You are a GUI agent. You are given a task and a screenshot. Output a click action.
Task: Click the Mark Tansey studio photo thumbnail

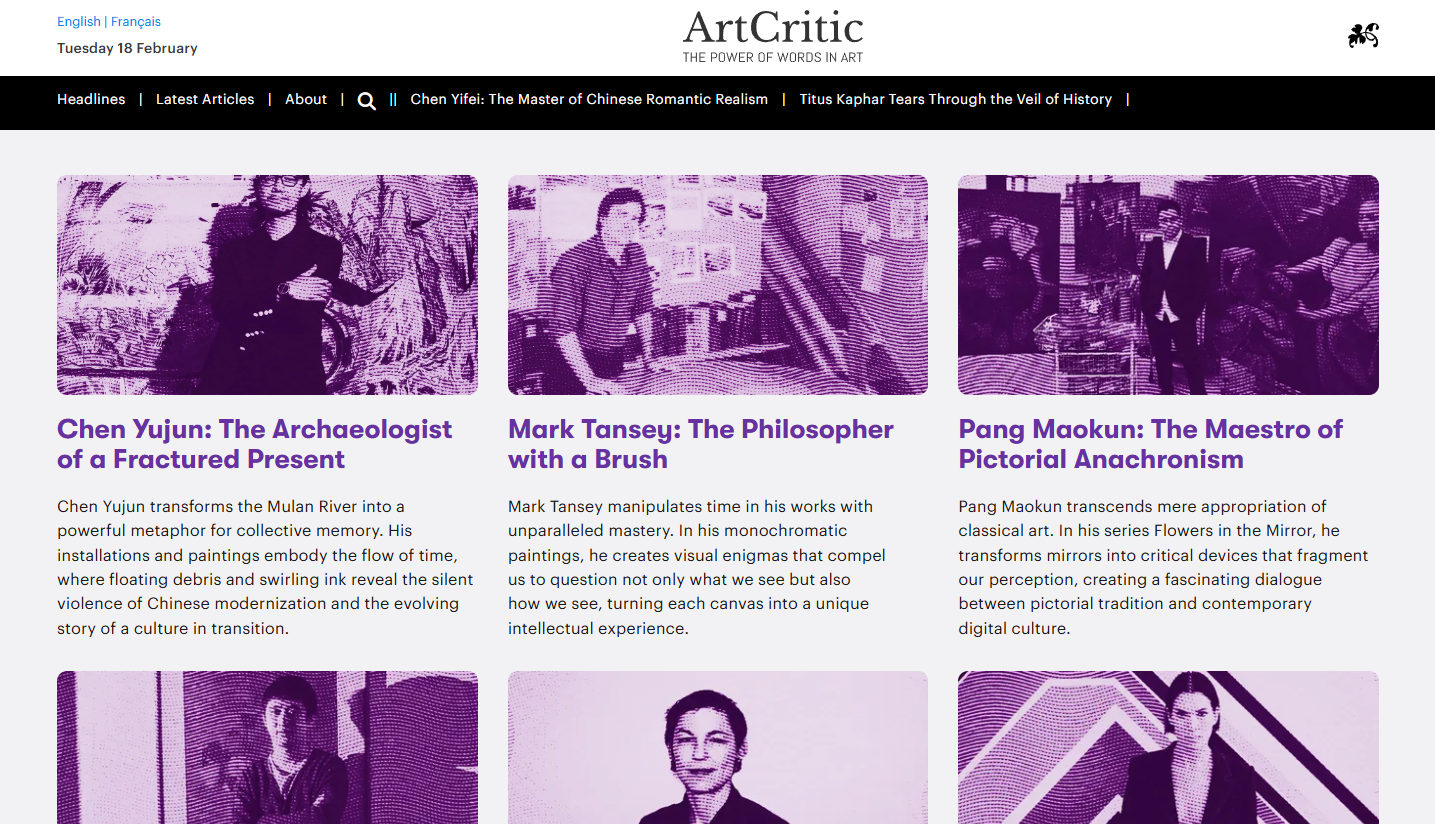(717, 284)
